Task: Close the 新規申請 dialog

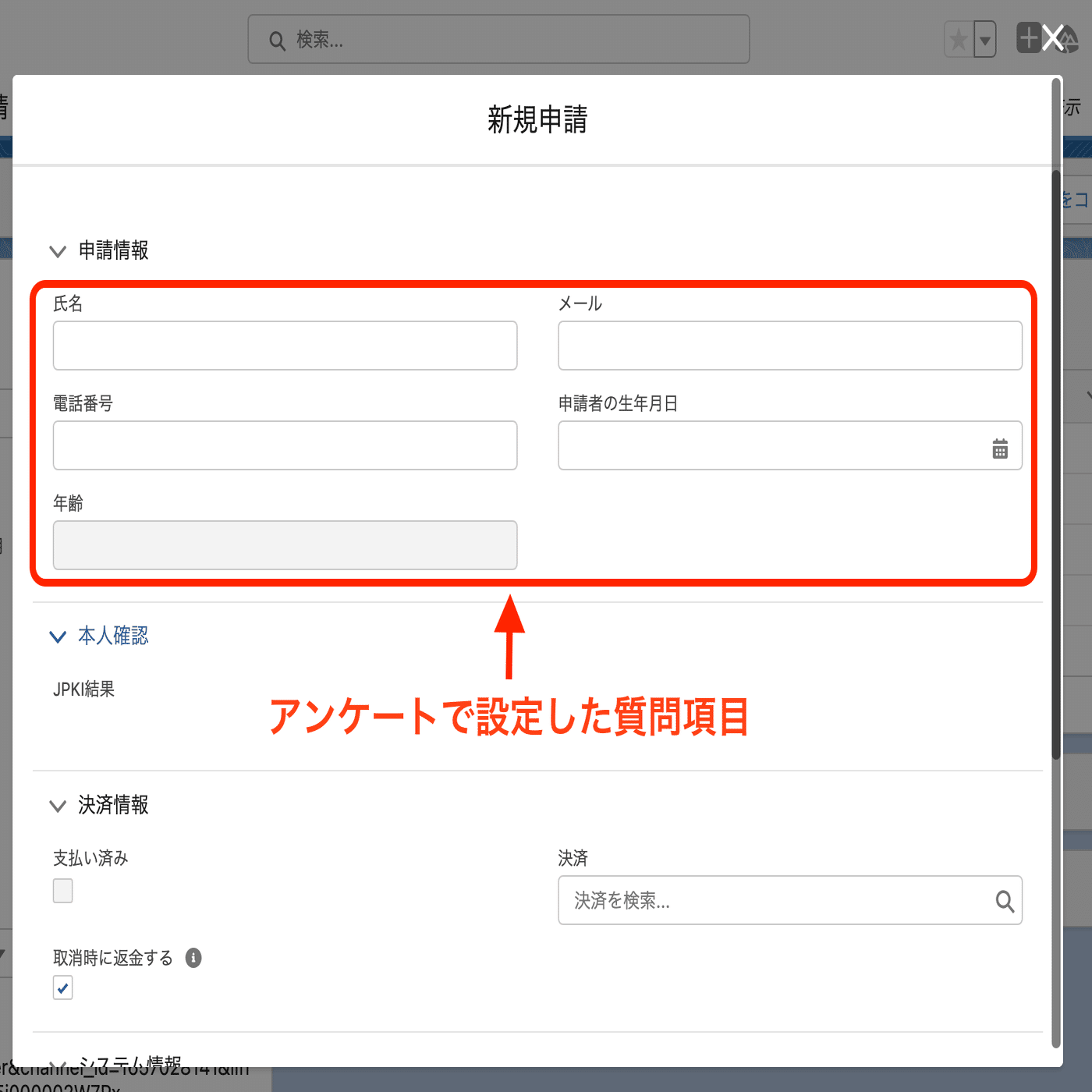Action: tap(1052, 37)
